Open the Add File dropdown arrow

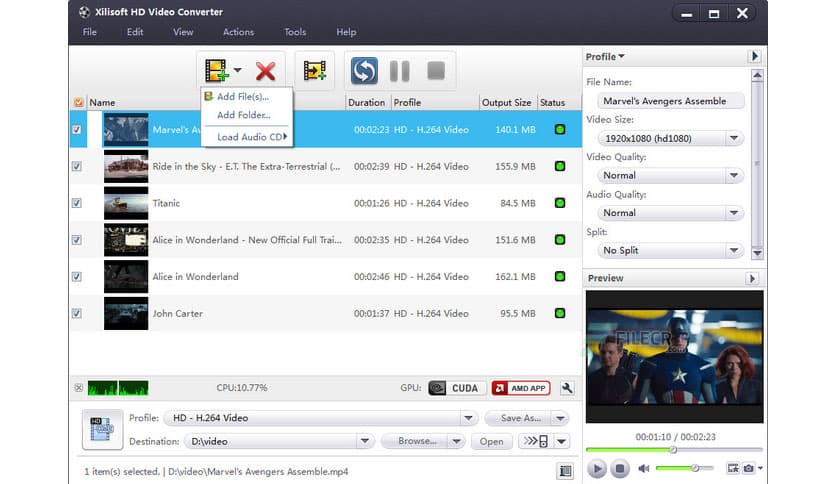coord(237,70)
